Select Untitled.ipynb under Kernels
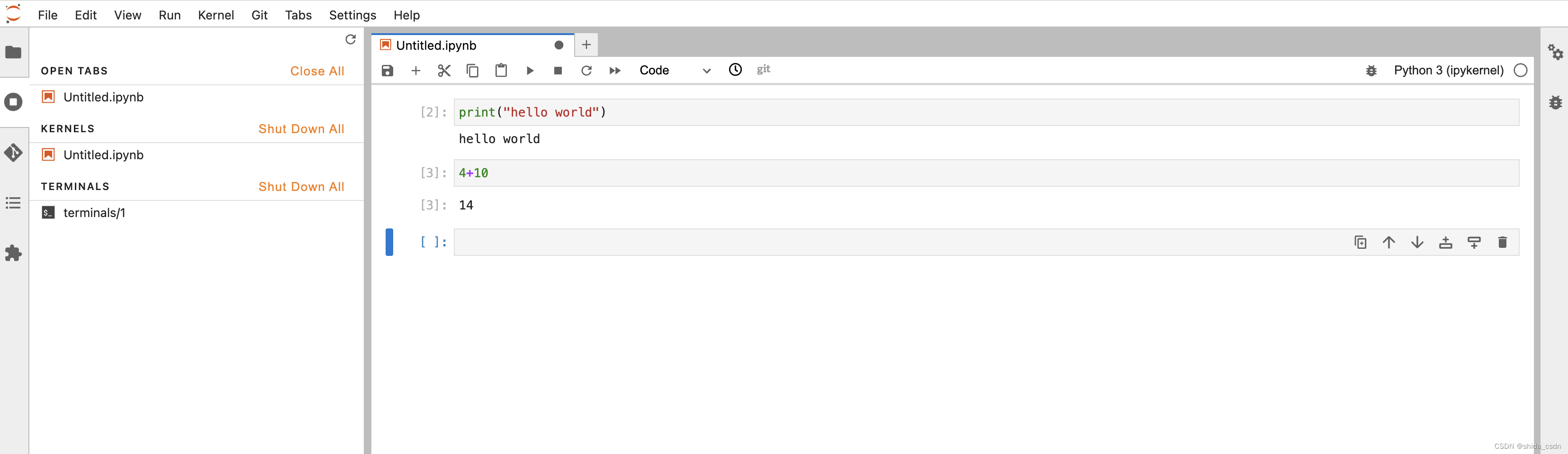1568x454 pixels. (196, 155)
